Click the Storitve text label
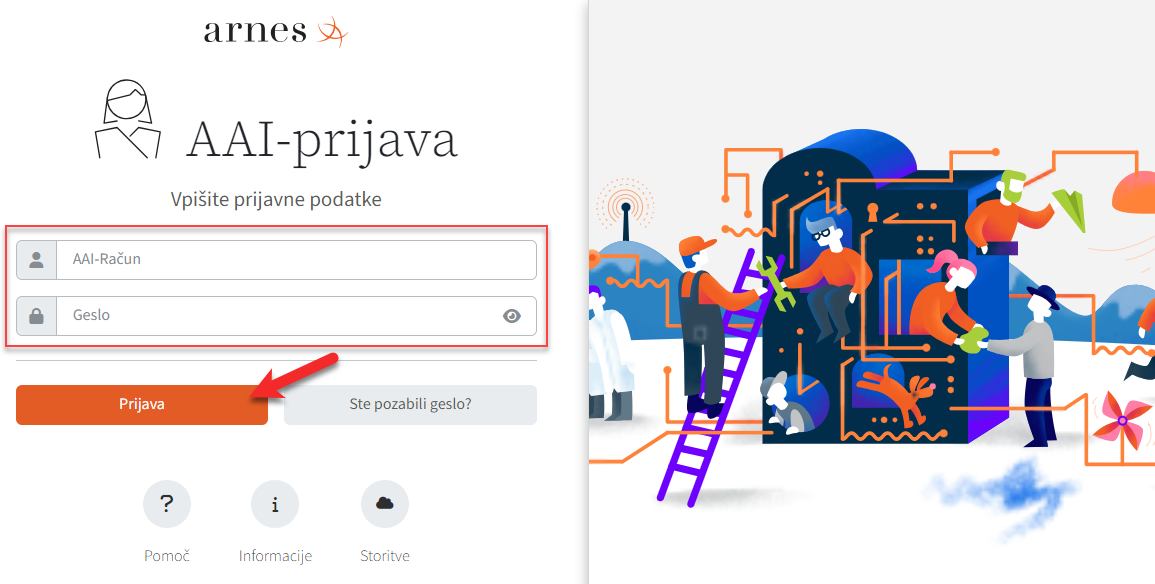The width and height of the screenshot is (1155, 584). [x=385, y=556]
